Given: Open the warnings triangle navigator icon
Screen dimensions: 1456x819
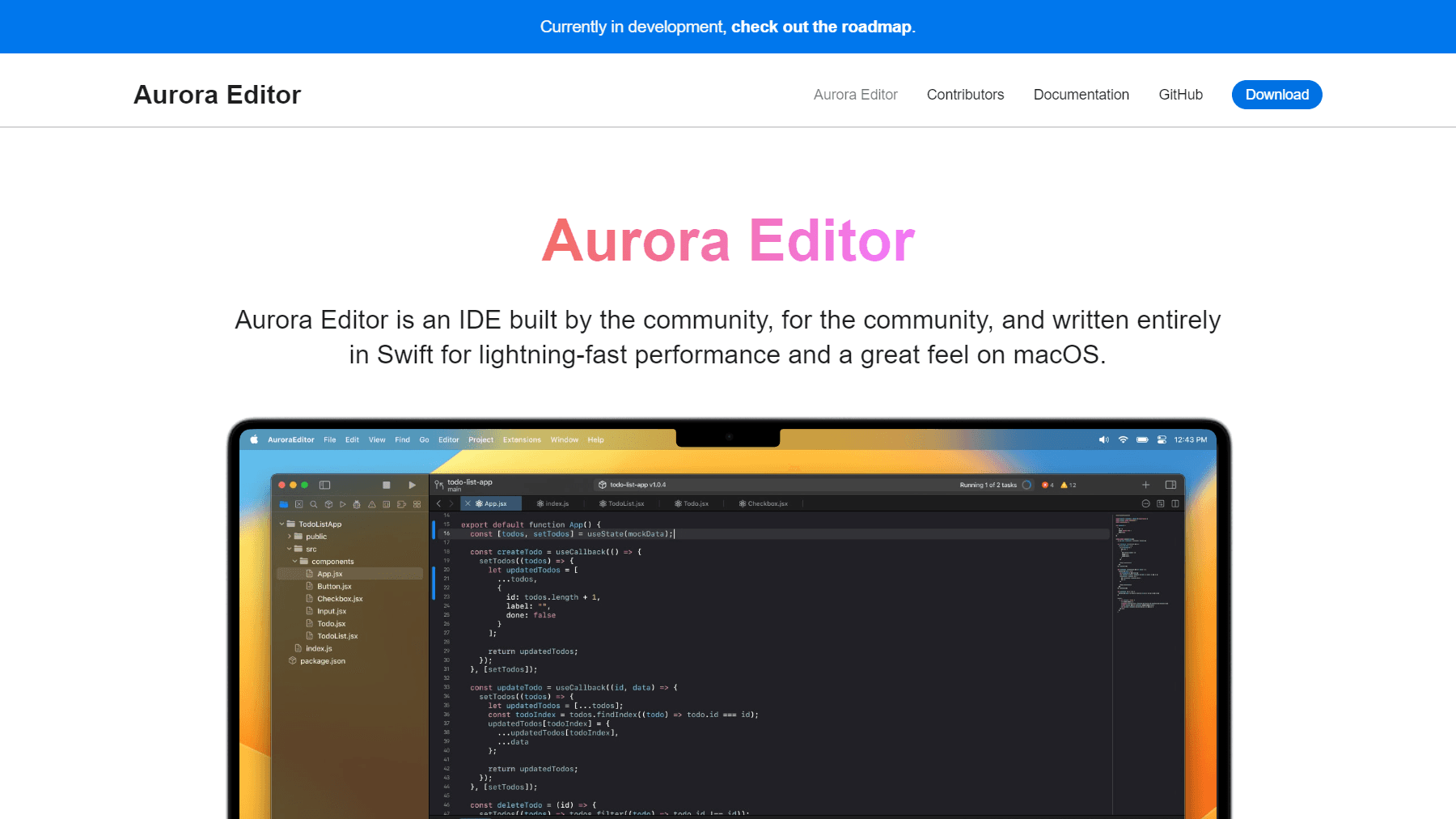Looking at the screenshot, I should [372, 504].
